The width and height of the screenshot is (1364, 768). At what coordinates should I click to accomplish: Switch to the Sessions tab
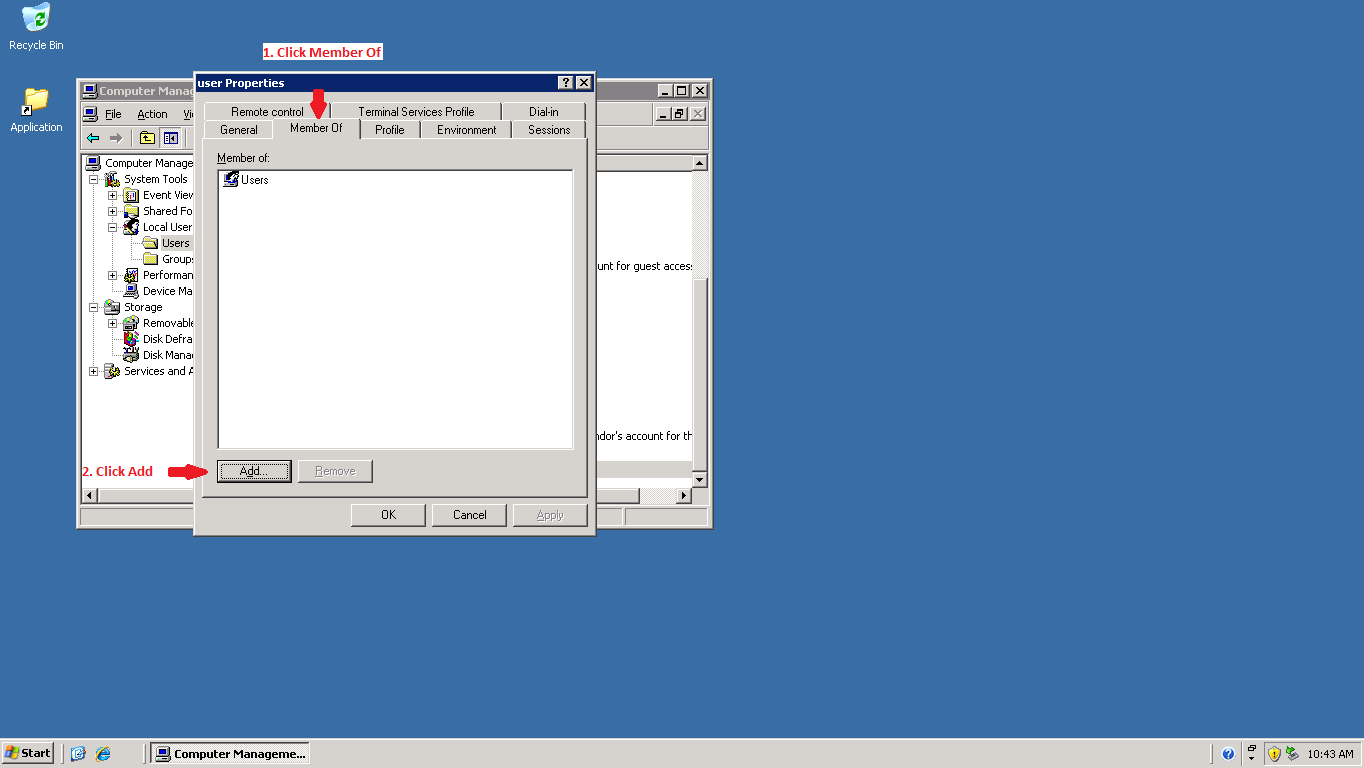point(548,129)
